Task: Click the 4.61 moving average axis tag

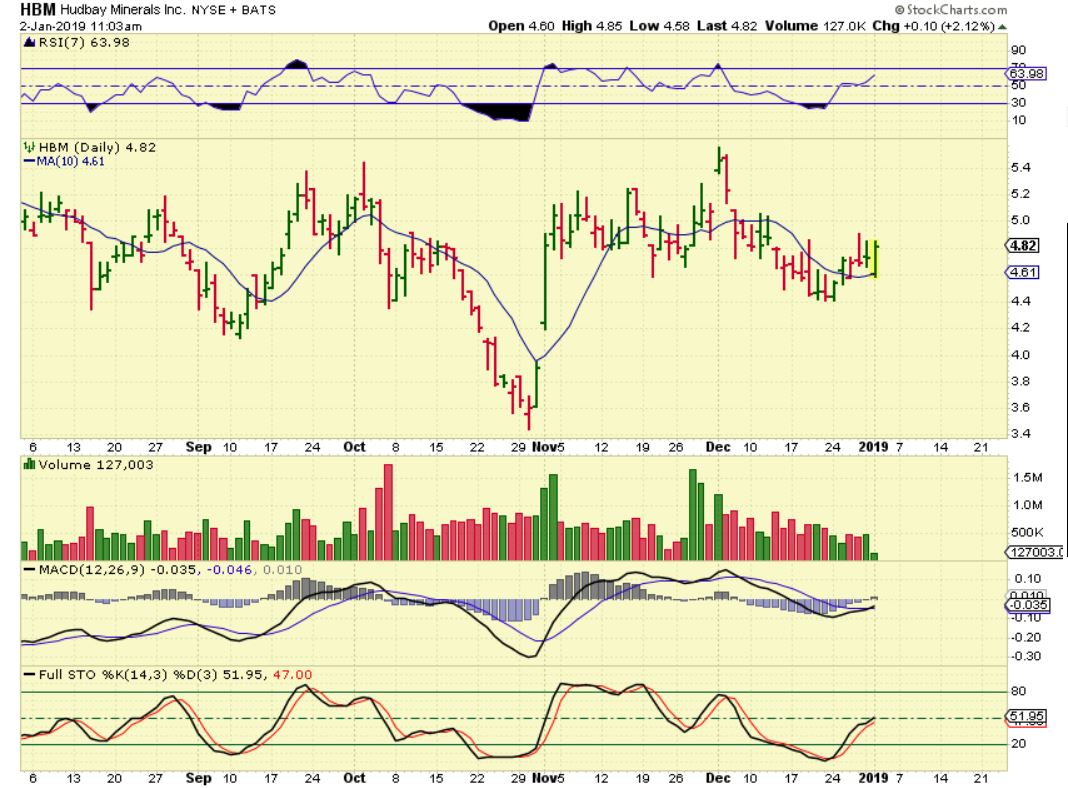Action: (1023, 273)
